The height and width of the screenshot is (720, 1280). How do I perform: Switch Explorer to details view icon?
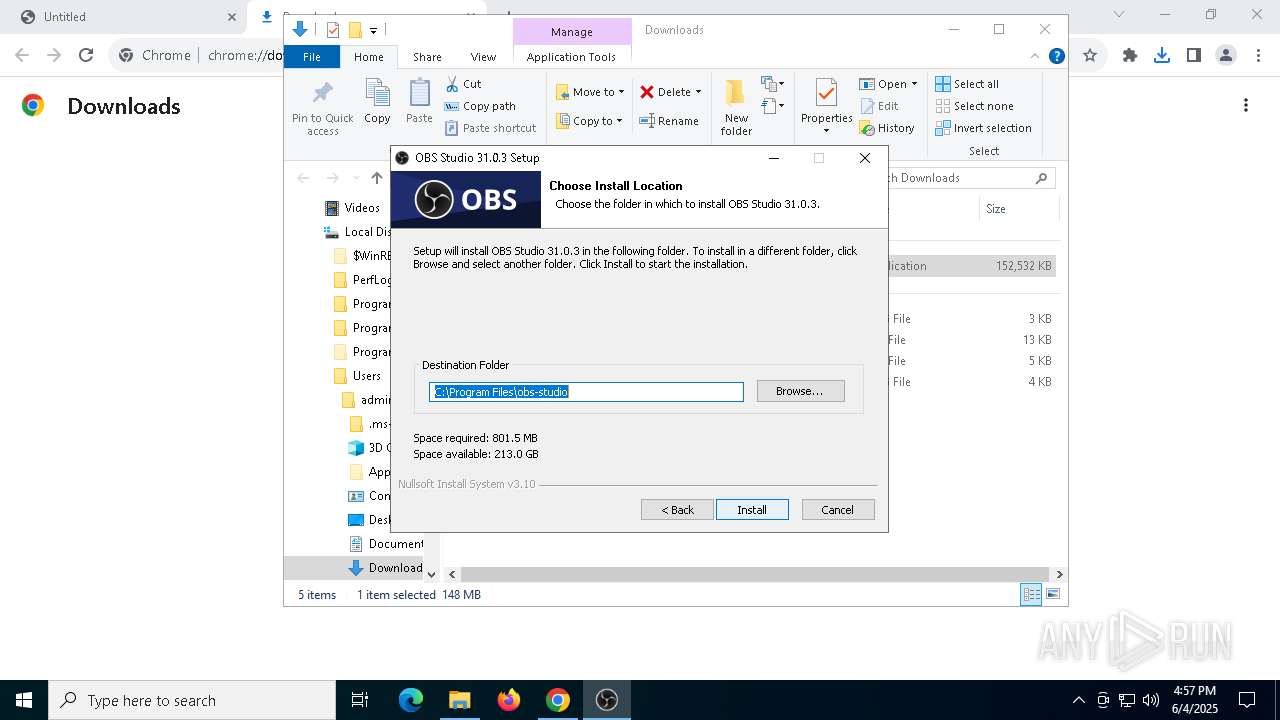pyautogui.click(x=1030, y=594)
